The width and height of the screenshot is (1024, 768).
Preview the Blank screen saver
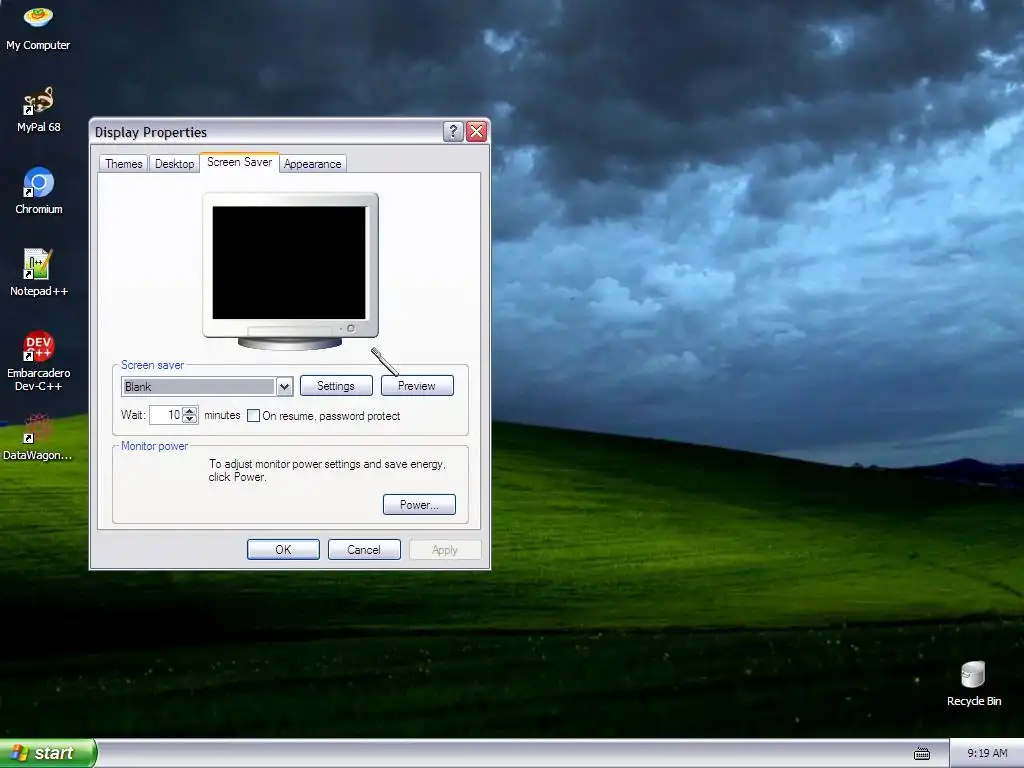tap(417, 386)
